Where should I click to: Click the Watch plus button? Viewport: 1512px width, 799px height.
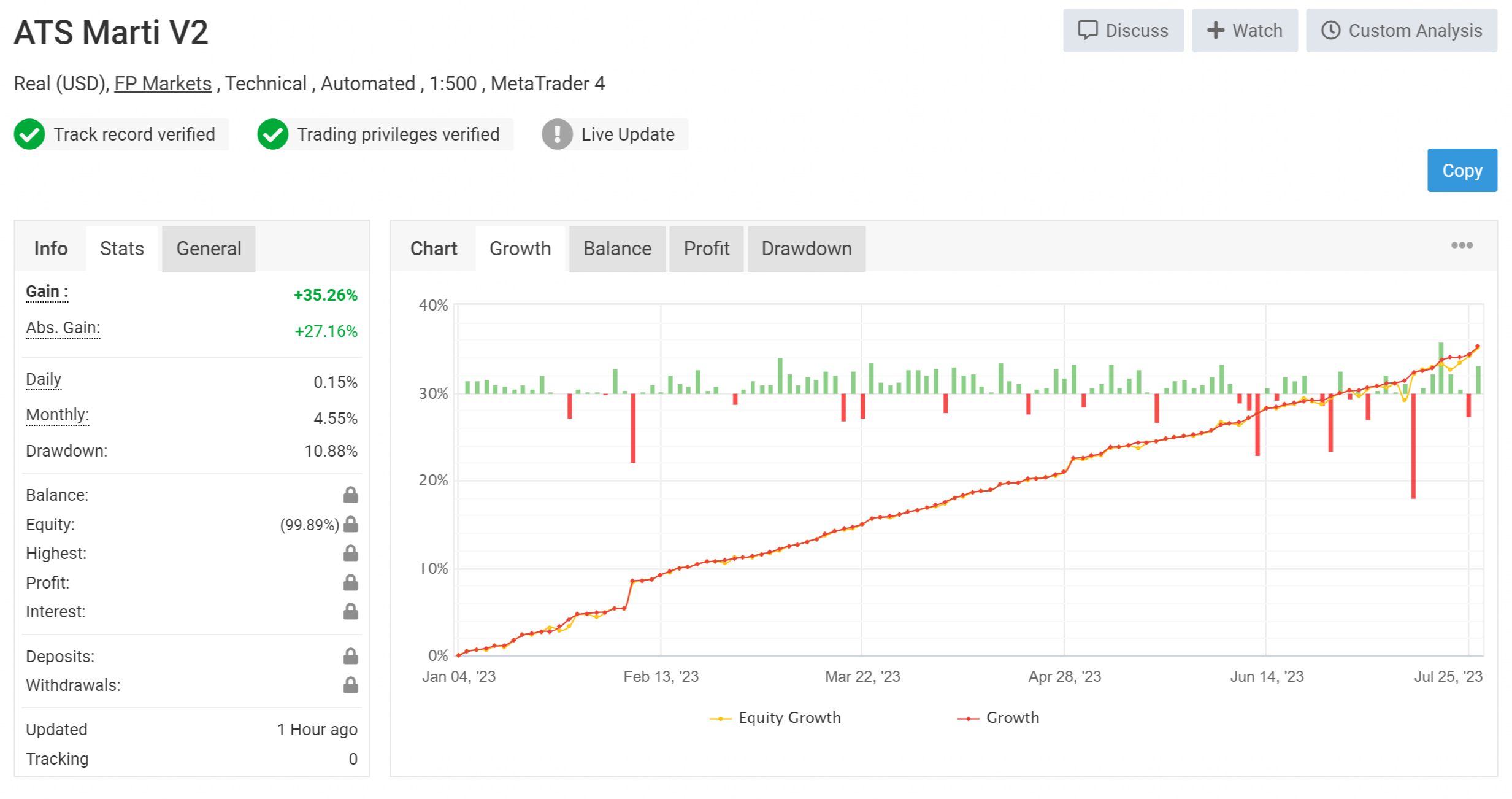pos(1244,31)
